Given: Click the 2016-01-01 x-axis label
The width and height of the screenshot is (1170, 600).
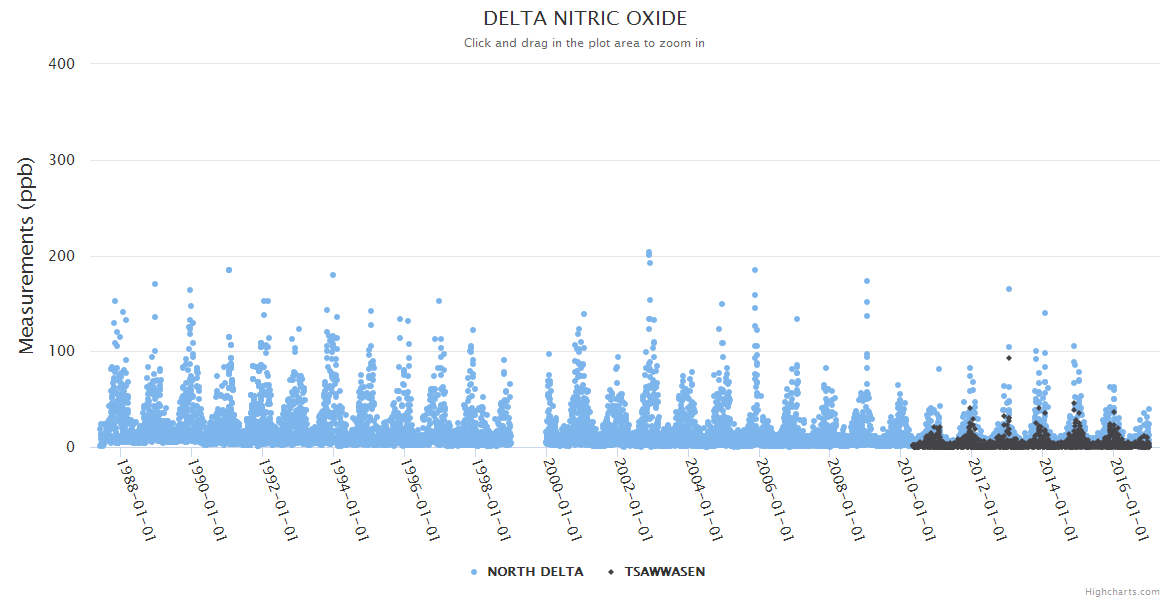Looking at the screenshot, I should click(x=1129, y=499).
